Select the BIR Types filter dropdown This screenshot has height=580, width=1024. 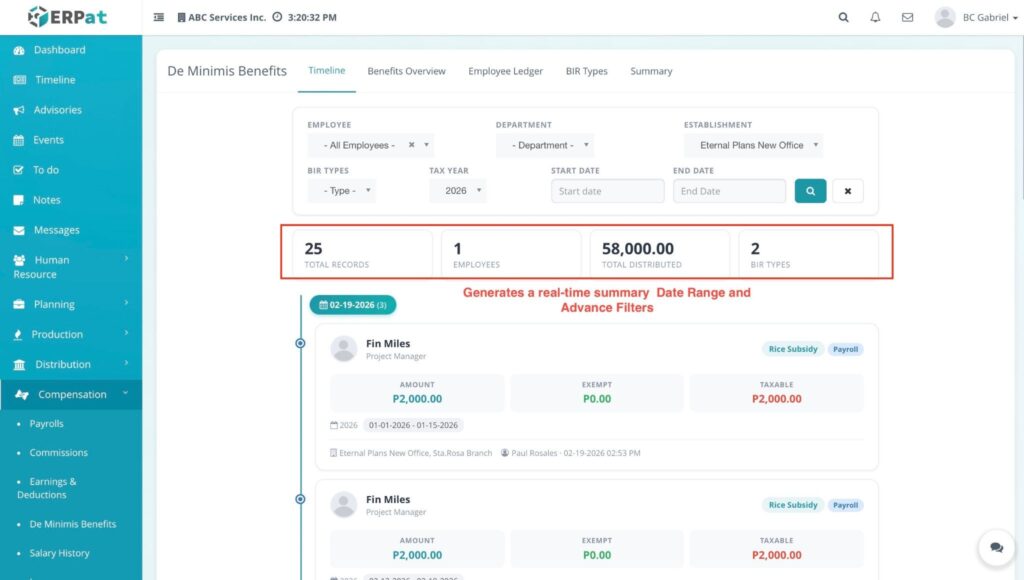click(x=346, y=191)
